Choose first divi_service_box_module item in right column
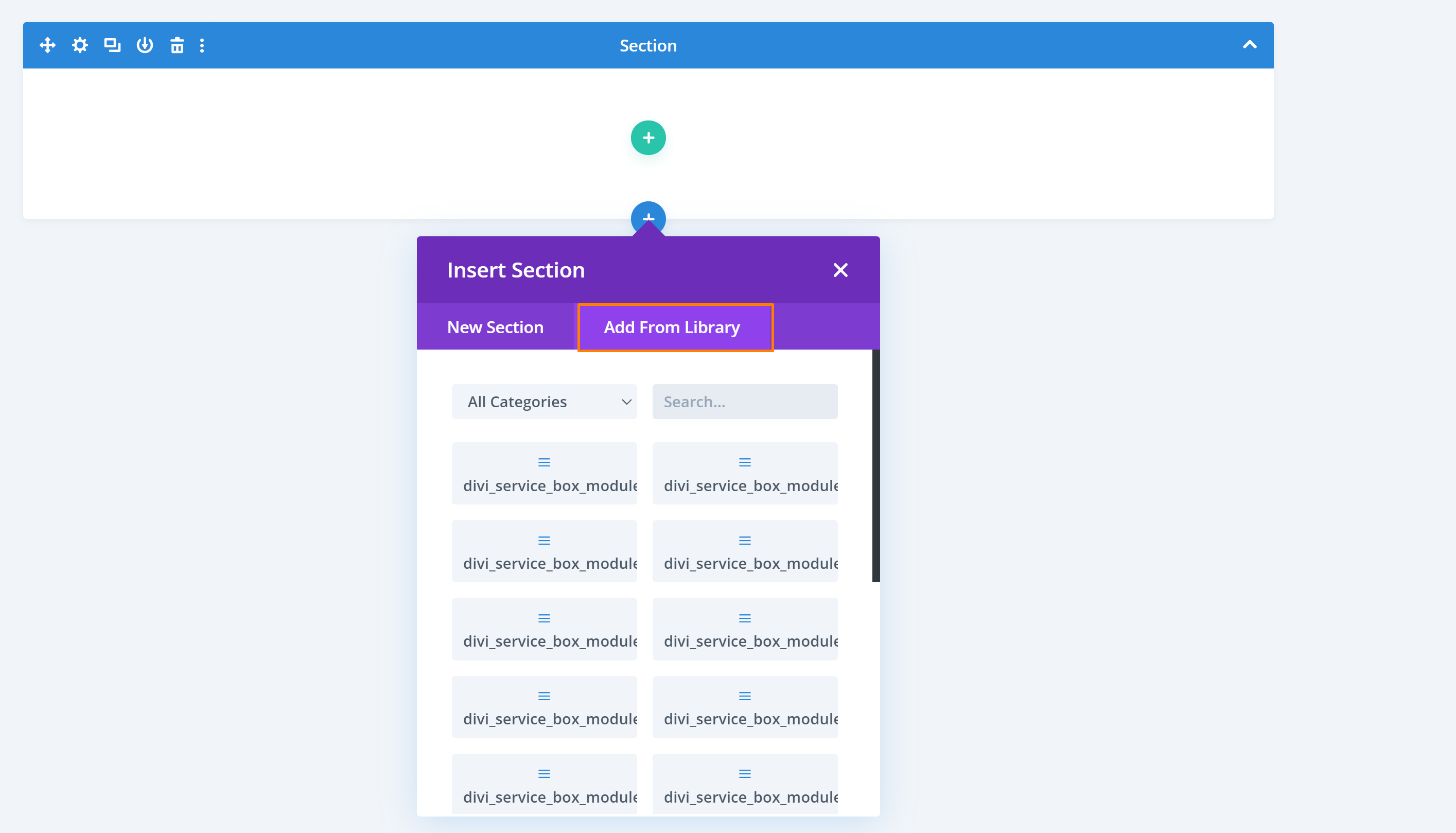The height and width of the screenshot is (833, 1456). [x=745, y=474]
